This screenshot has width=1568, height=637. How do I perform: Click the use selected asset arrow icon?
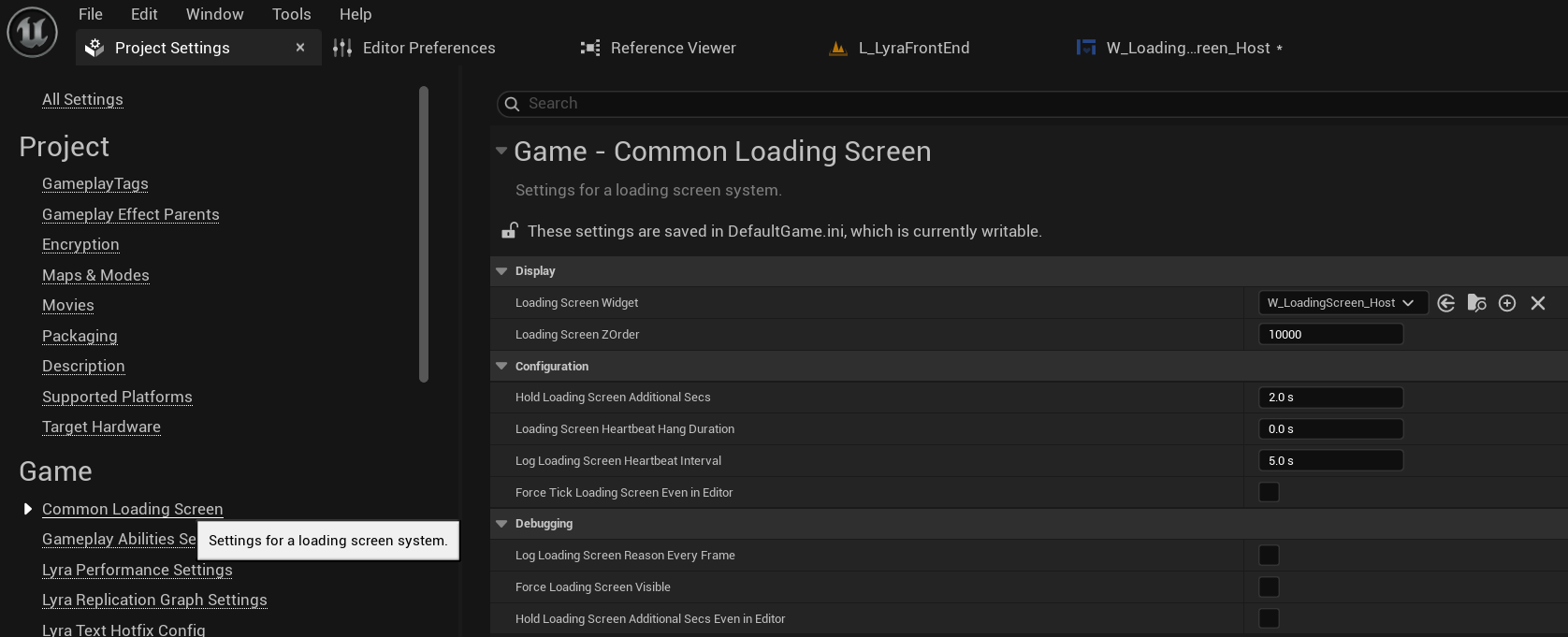pyautogui.click(x=1445, y=303)
